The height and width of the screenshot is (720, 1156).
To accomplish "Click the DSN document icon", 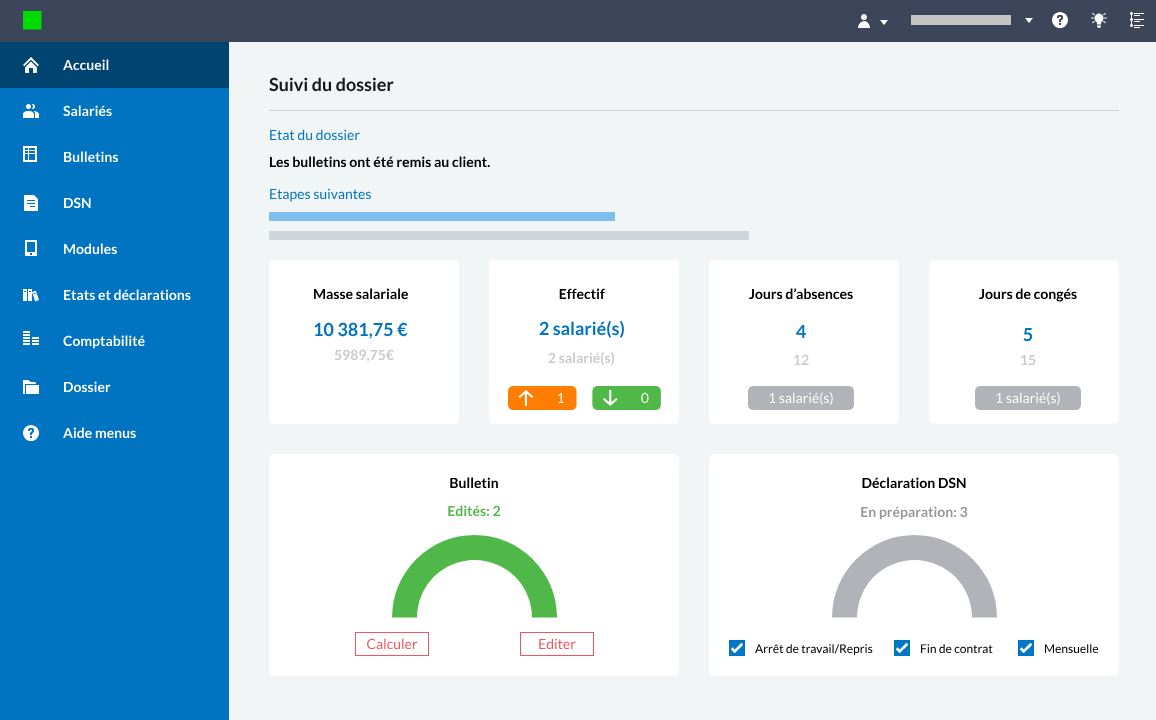I will (31, 203).
